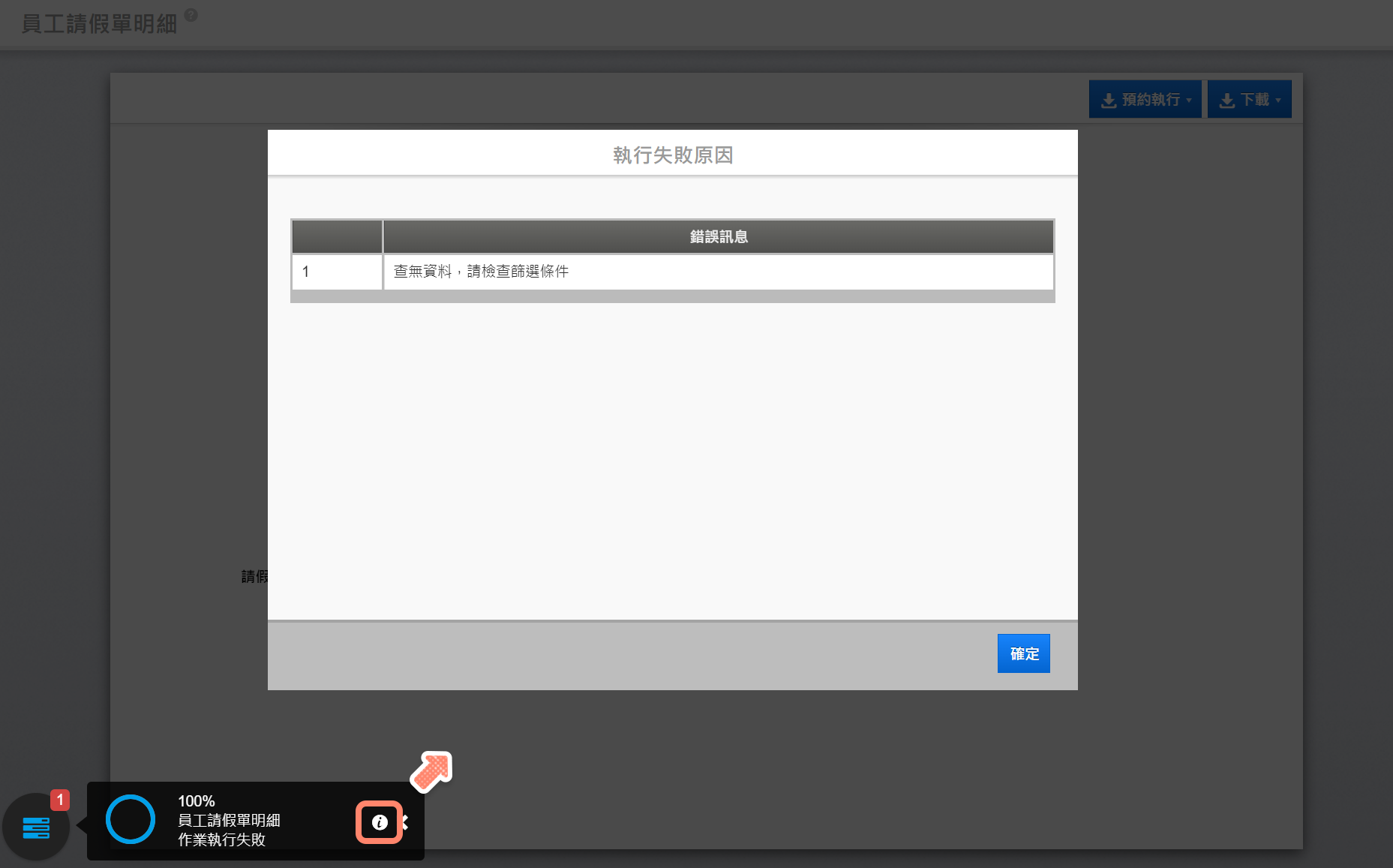
Task: Click the download icon on 預約執行 button
Action: click(1108, 101)
